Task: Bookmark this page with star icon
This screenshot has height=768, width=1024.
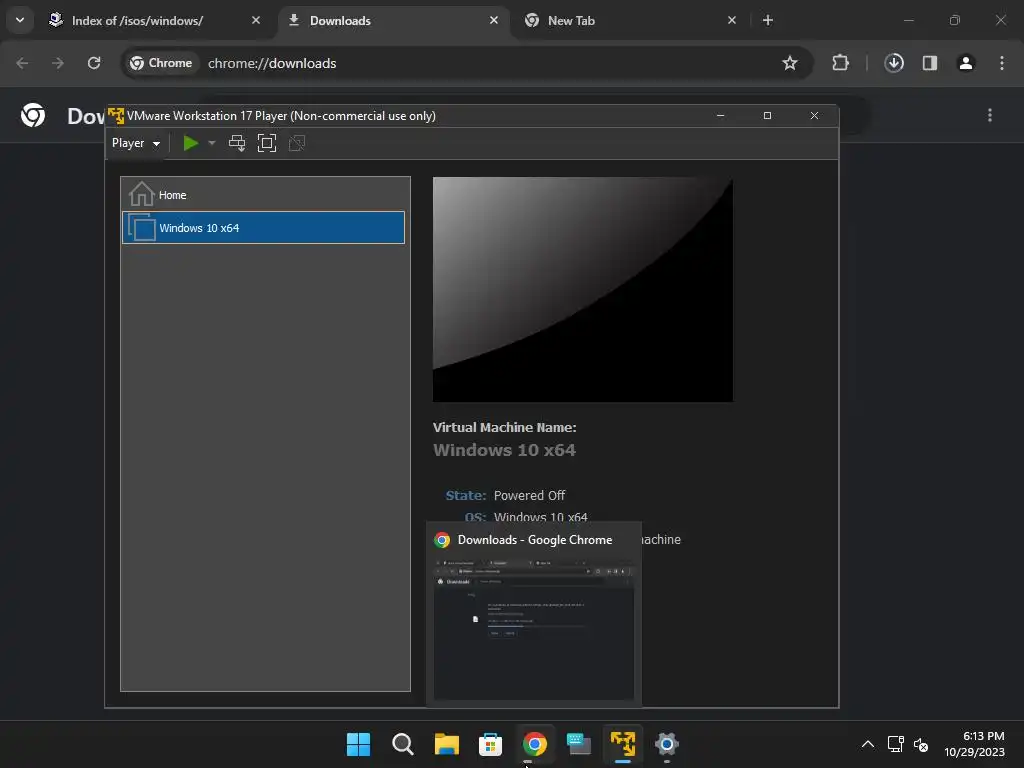Action: coord(790,63)
